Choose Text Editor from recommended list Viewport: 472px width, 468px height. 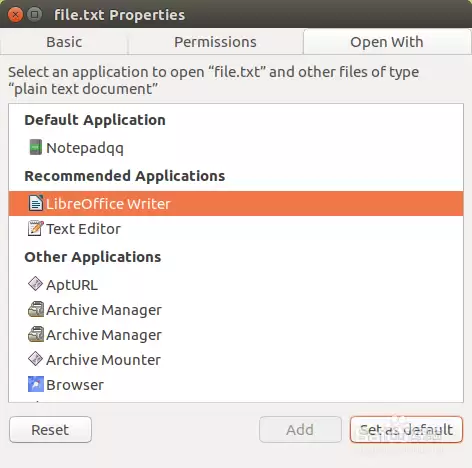[236, 229]
